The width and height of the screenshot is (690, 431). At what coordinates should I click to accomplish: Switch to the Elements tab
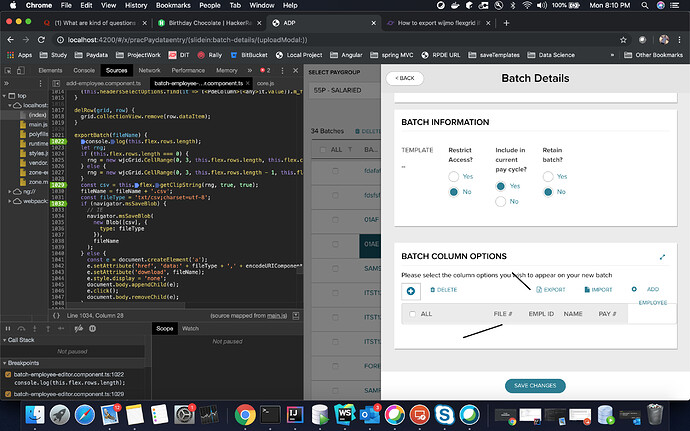(50, 70)
